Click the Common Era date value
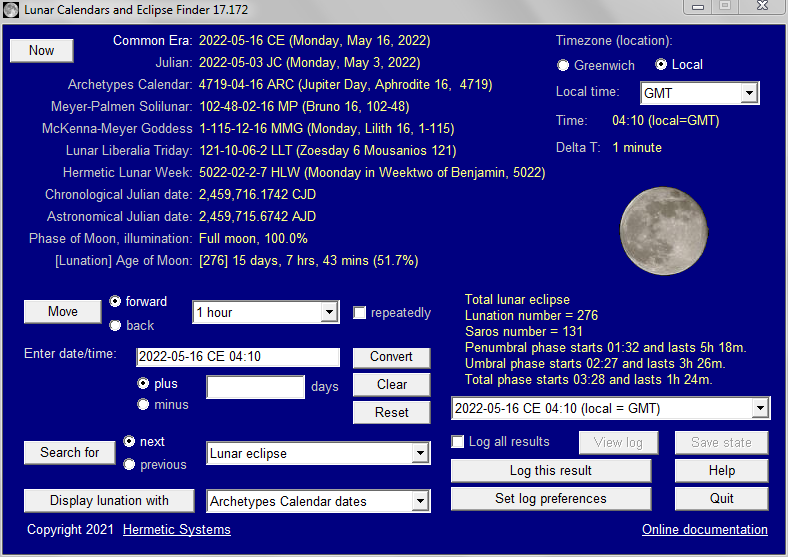788x557 pixels. [315, 41]
